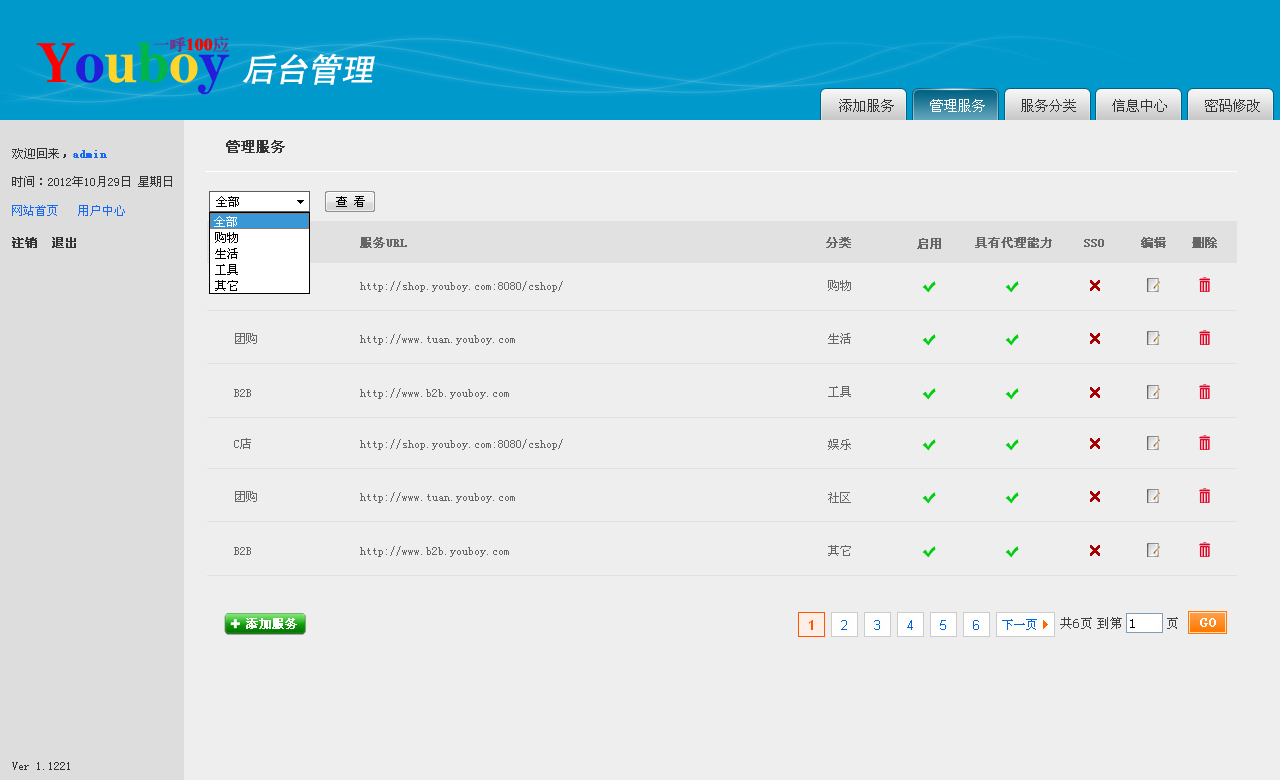Edit the service in the 工具 category row
The width and height of the screenshot is (1280, 780).
(1153, 392)
